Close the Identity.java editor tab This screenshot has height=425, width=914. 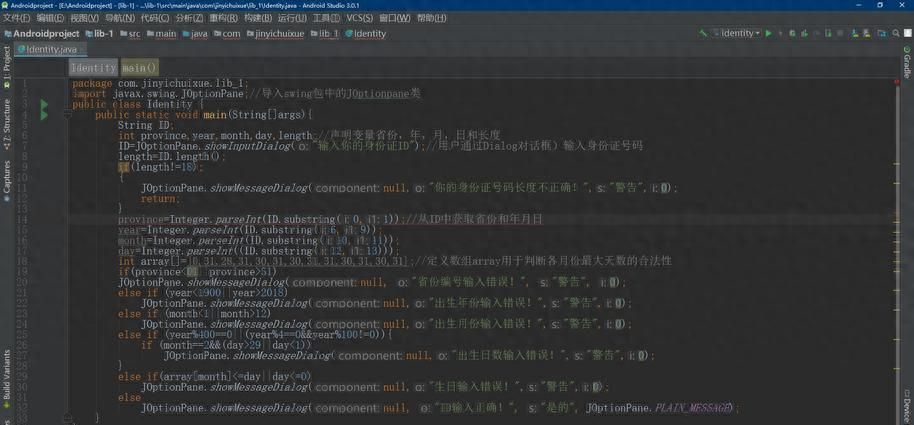pos(83,50)
